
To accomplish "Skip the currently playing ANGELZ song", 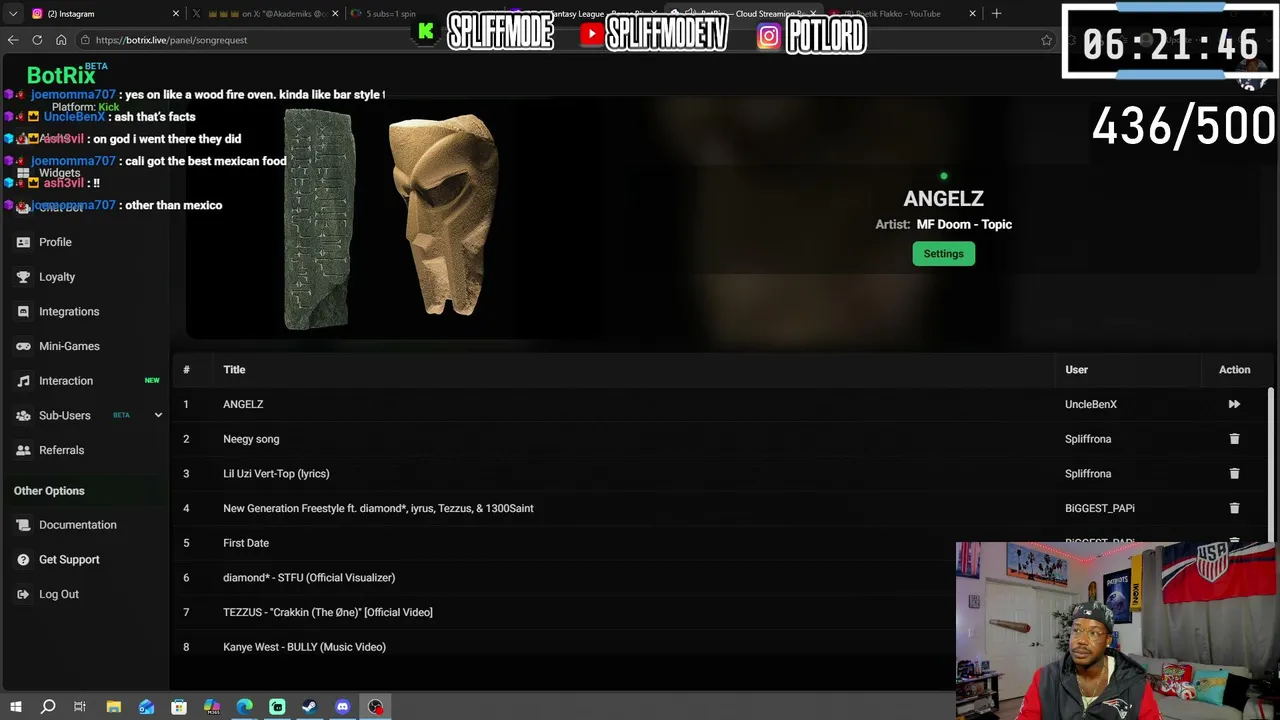I will (1234, 404).
